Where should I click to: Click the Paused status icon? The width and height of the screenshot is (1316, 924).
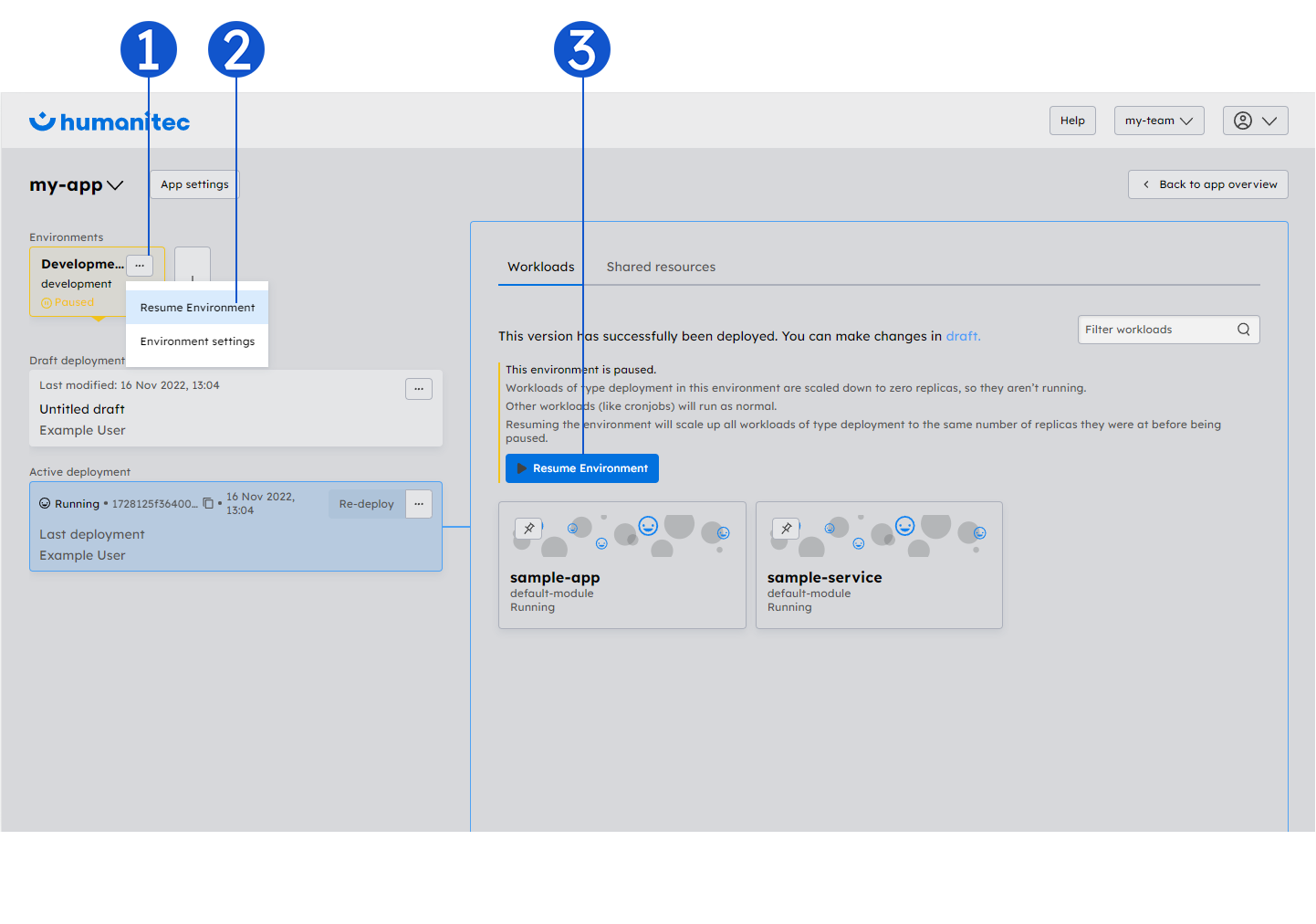tap(47, 303)
